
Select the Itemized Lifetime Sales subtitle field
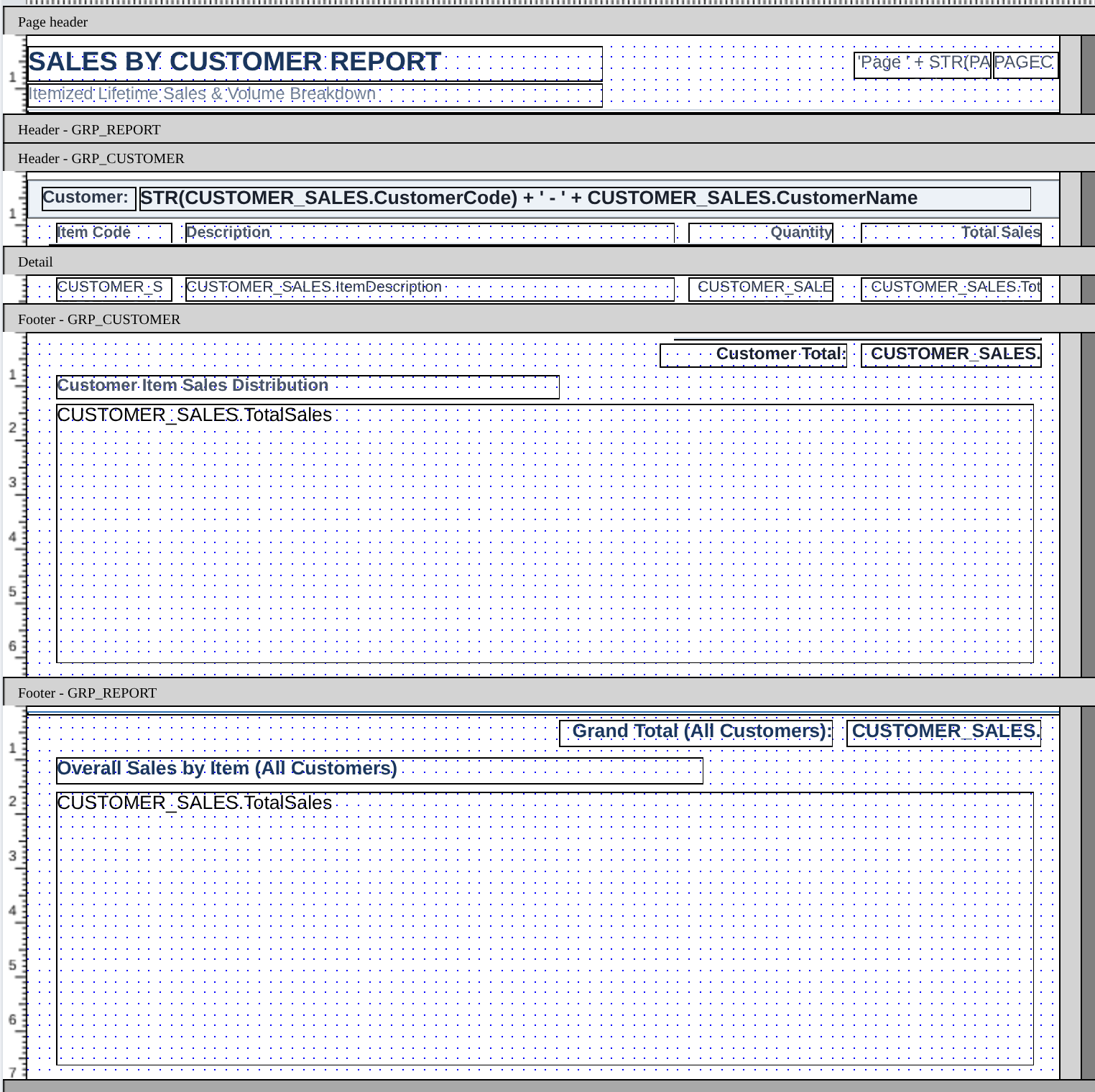tap(315, 96)
